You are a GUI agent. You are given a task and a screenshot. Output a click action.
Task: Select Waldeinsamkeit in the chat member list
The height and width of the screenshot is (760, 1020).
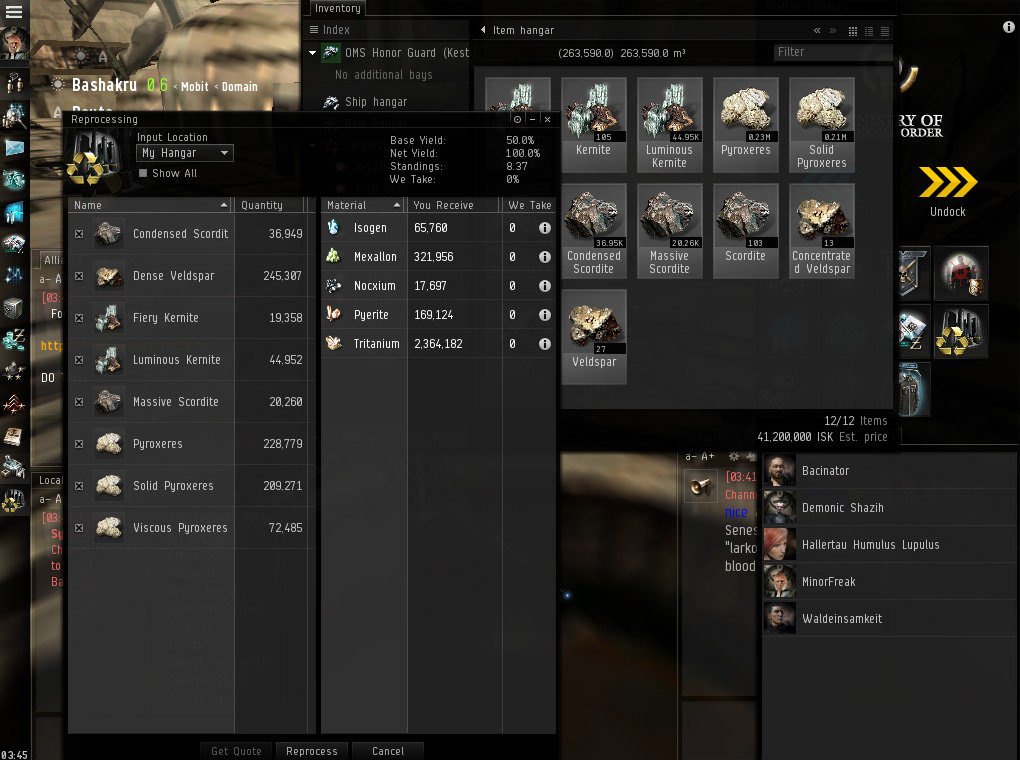click(889, 618)
